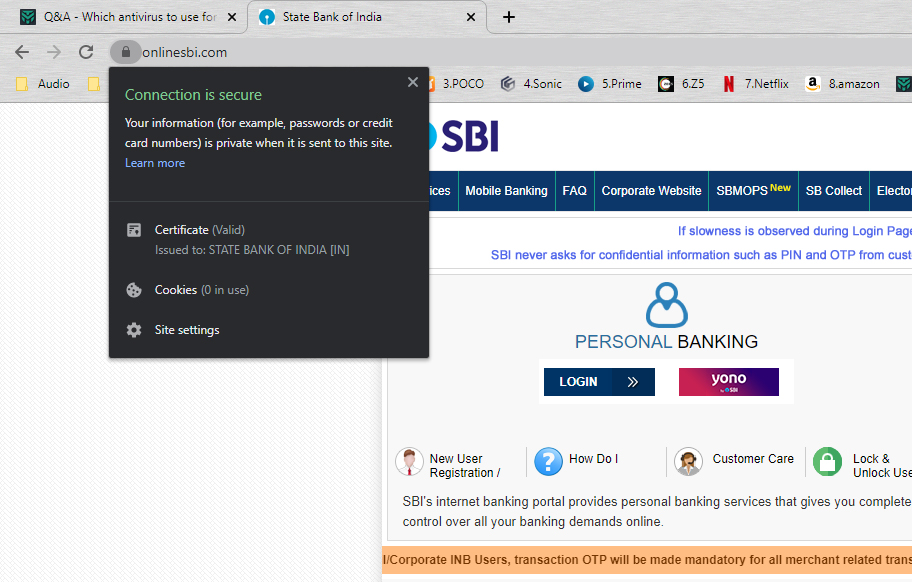Screen dimensions: 912x582
Task: Open the Learn more link
Action: click(155, 163)
